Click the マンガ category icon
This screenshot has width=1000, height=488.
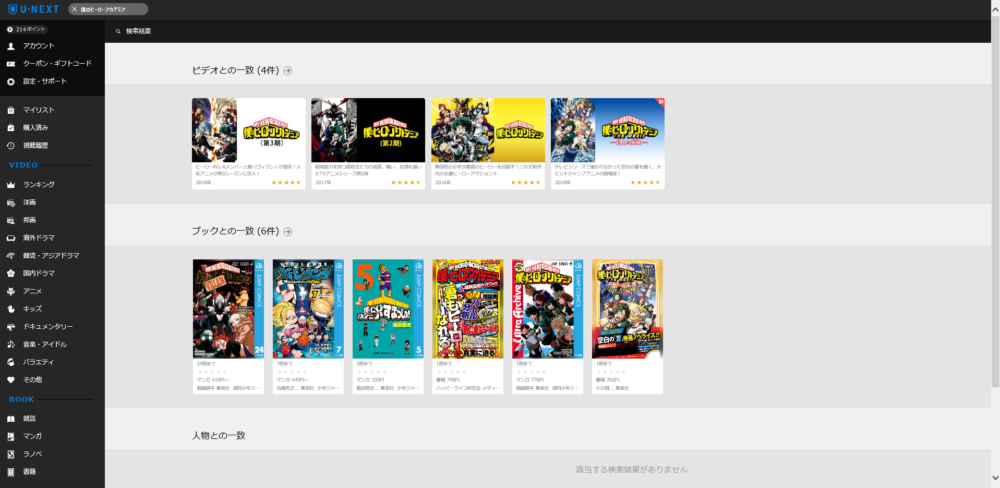click(x=11, y=436)
